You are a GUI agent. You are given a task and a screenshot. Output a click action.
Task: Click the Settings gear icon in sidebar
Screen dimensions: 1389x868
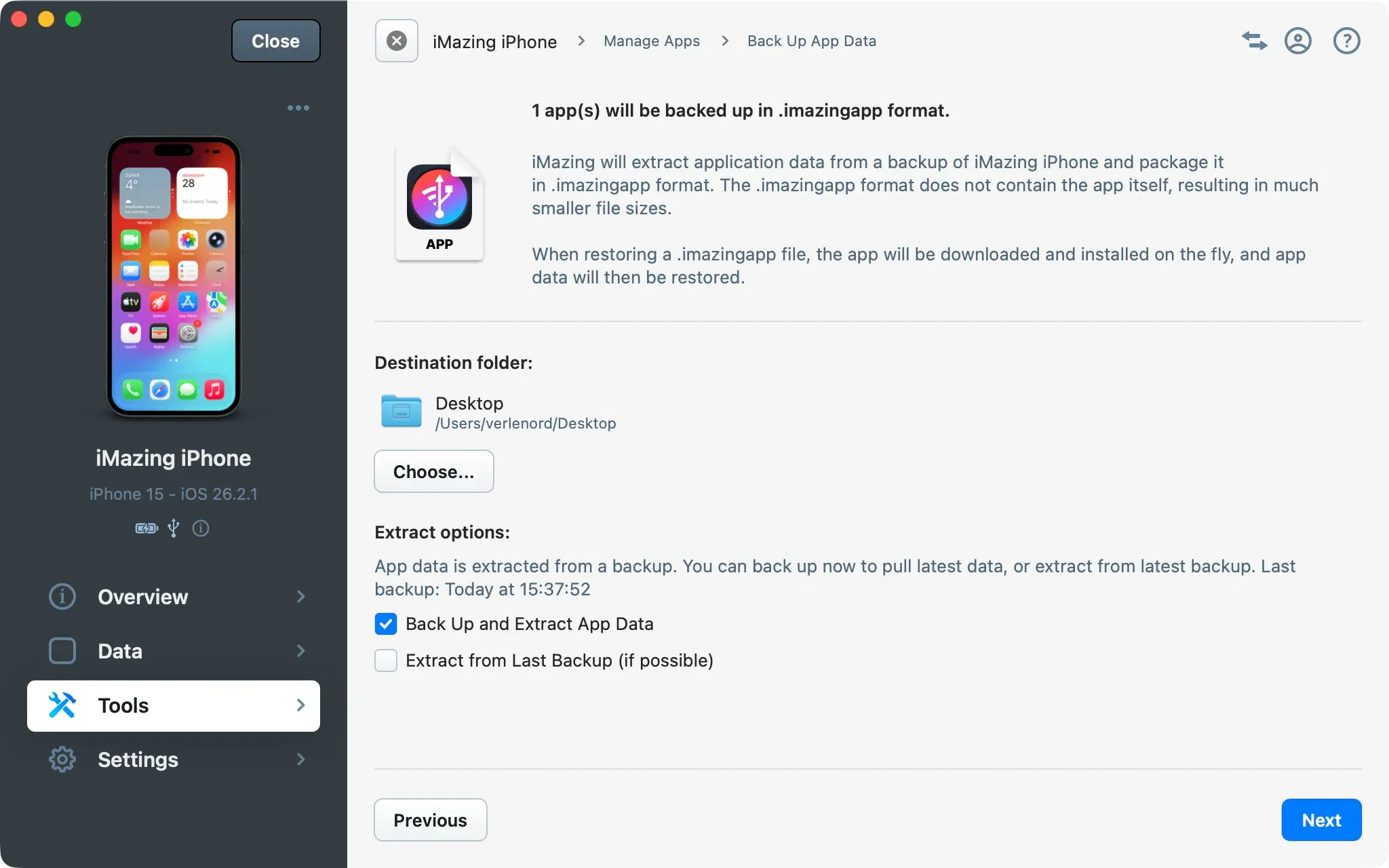click(x=62, y=759)
